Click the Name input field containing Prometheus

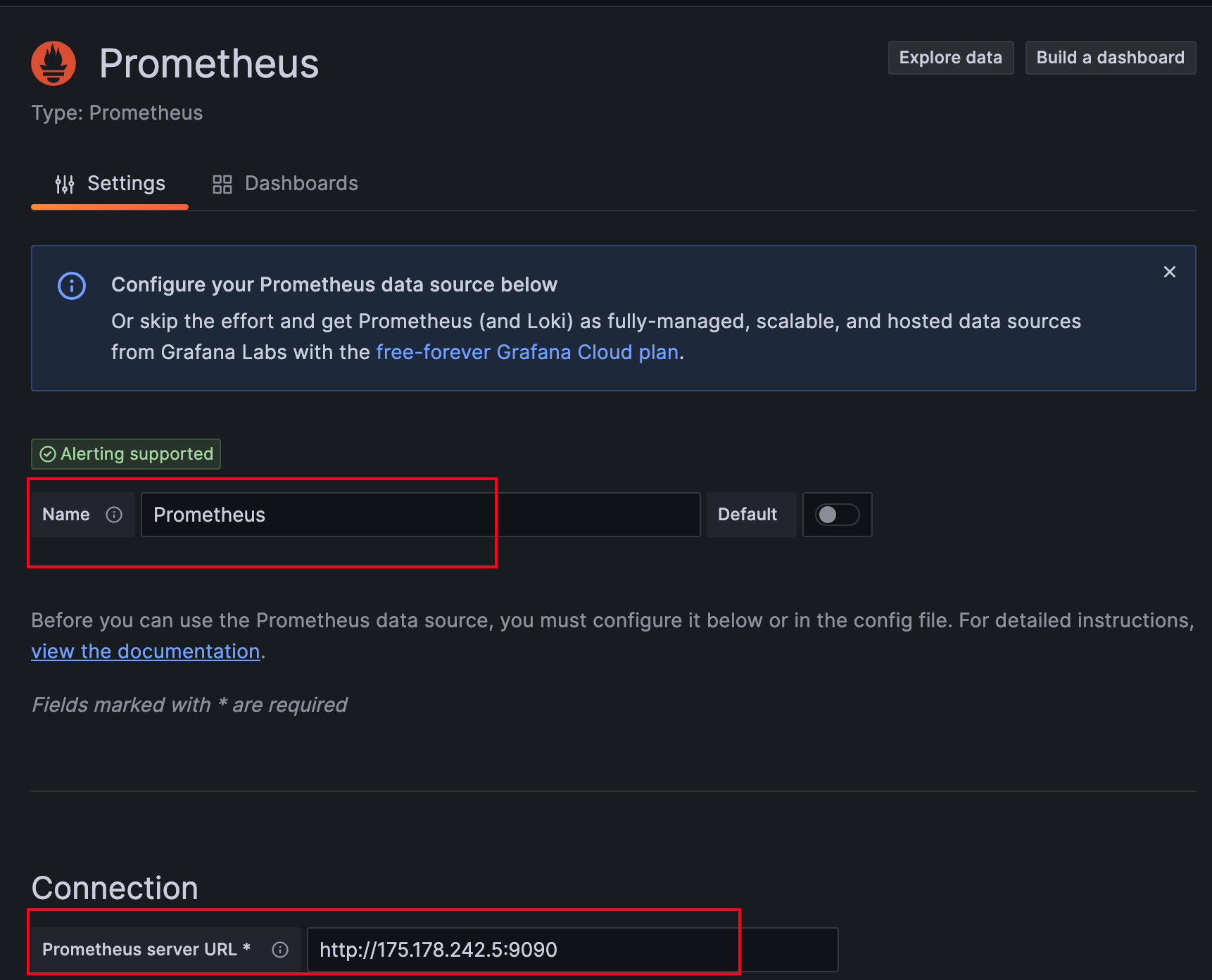[x=421, y=515]
